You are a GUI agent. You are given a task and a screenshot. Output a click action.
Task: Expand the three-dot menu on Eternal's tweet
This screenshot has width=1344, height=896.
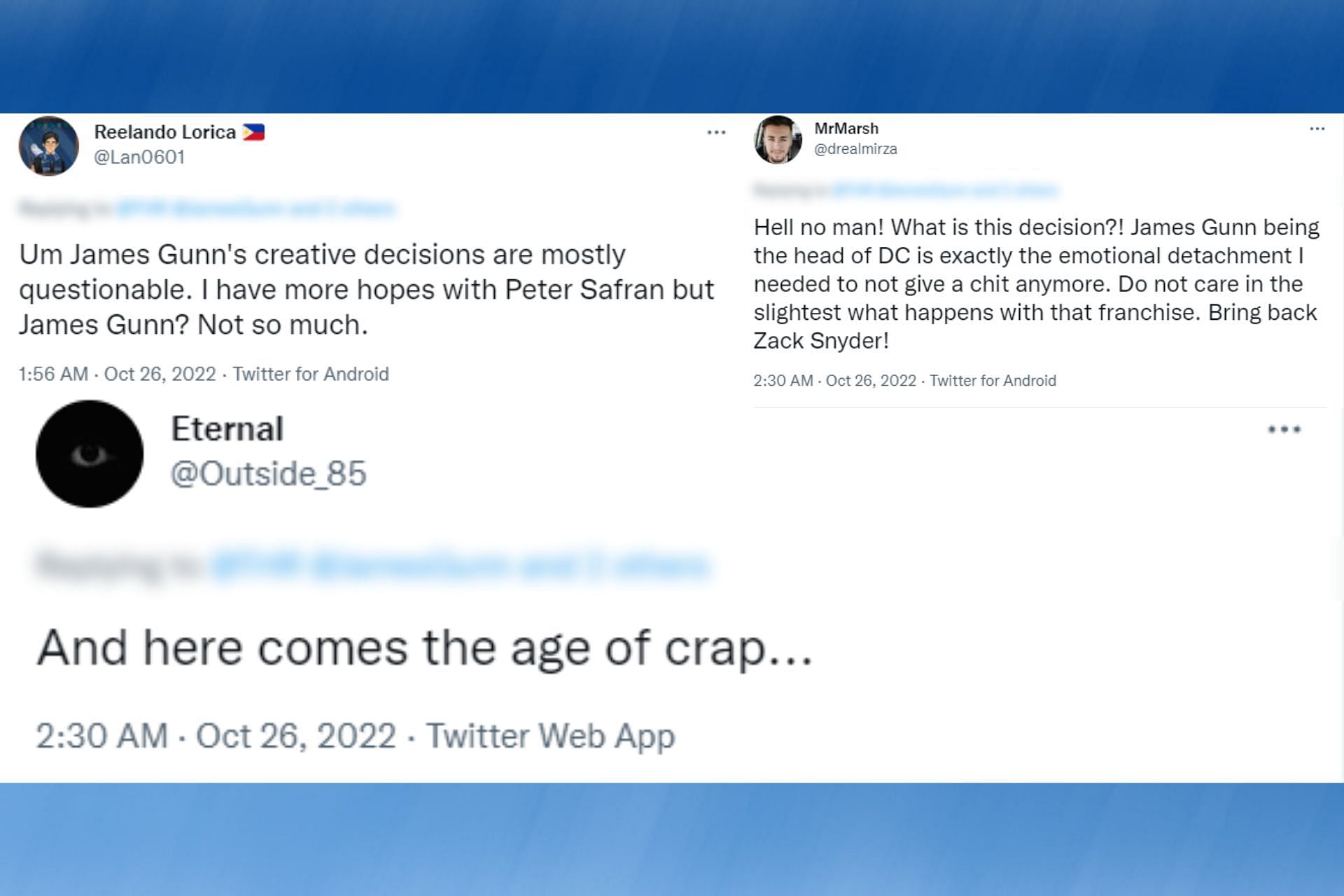coord(1284,429)
